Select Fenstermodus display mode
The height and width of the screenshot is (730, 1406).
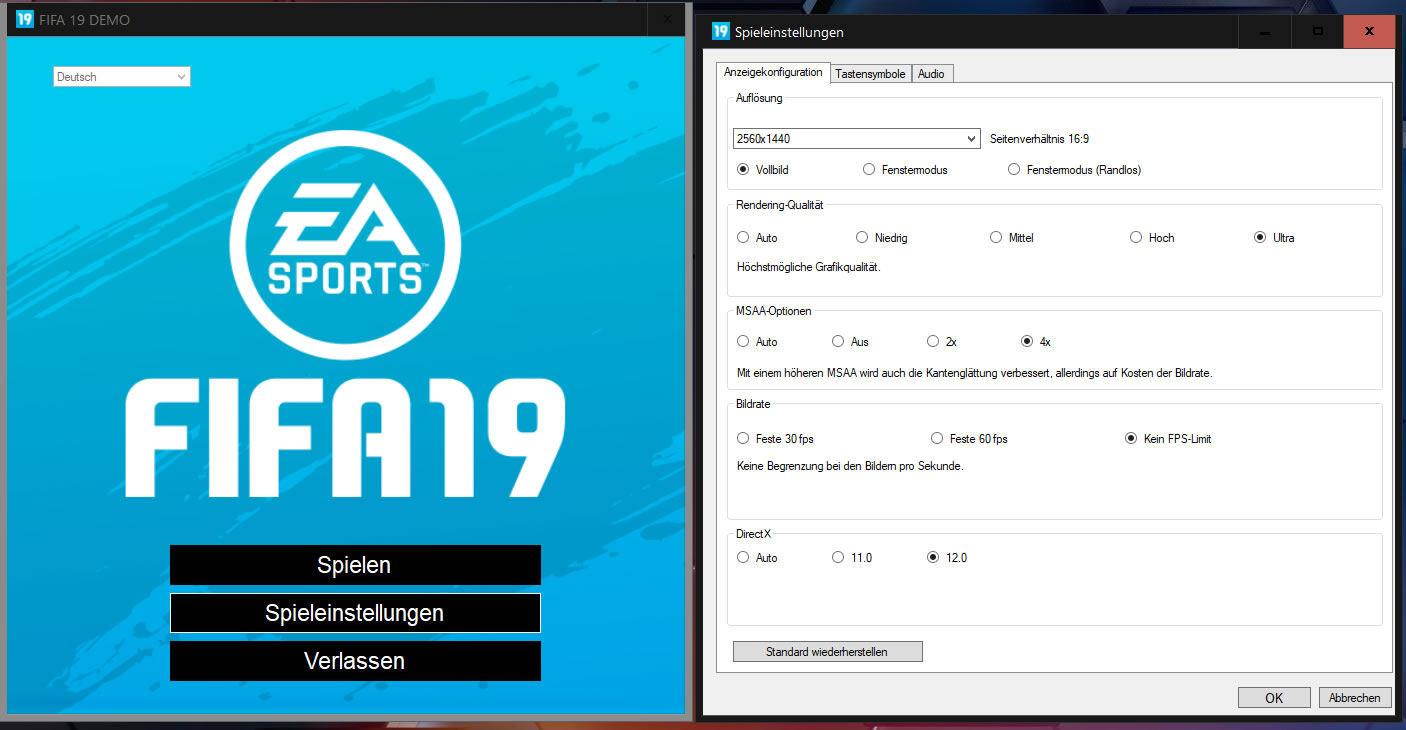[868, 169]
